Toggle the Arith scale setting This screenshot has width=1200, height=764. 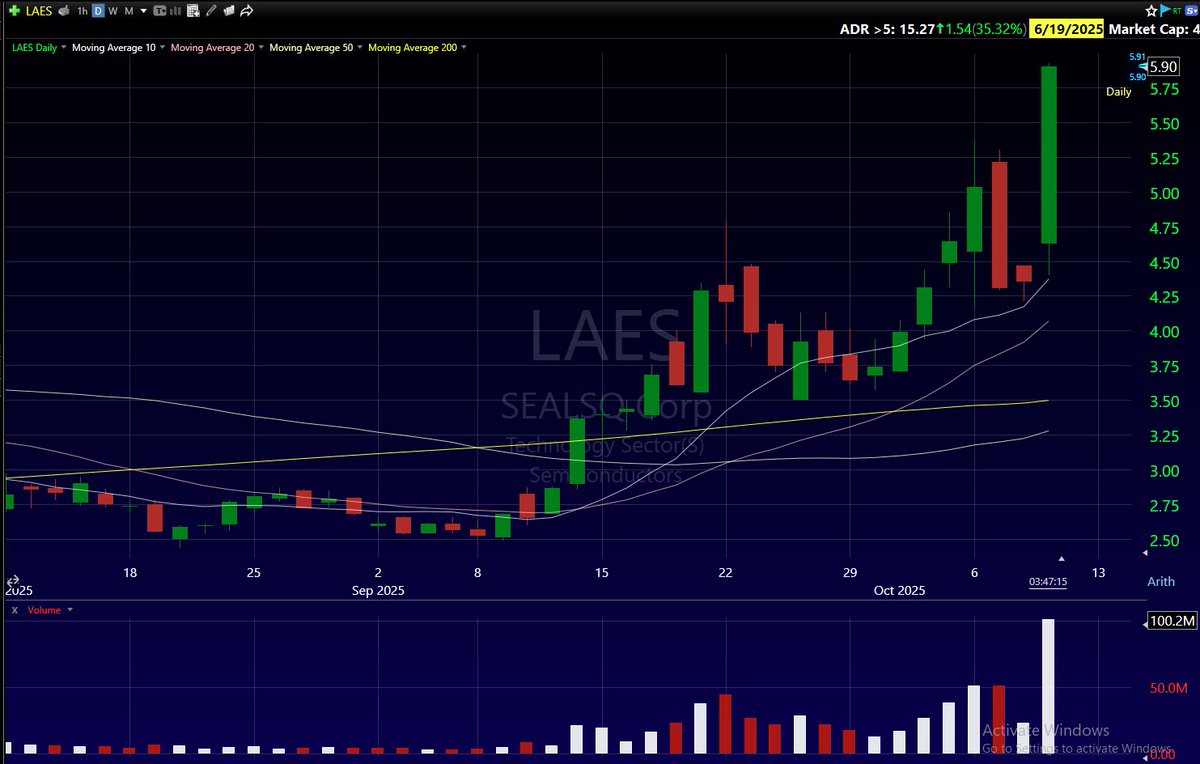pos(1161,581)
